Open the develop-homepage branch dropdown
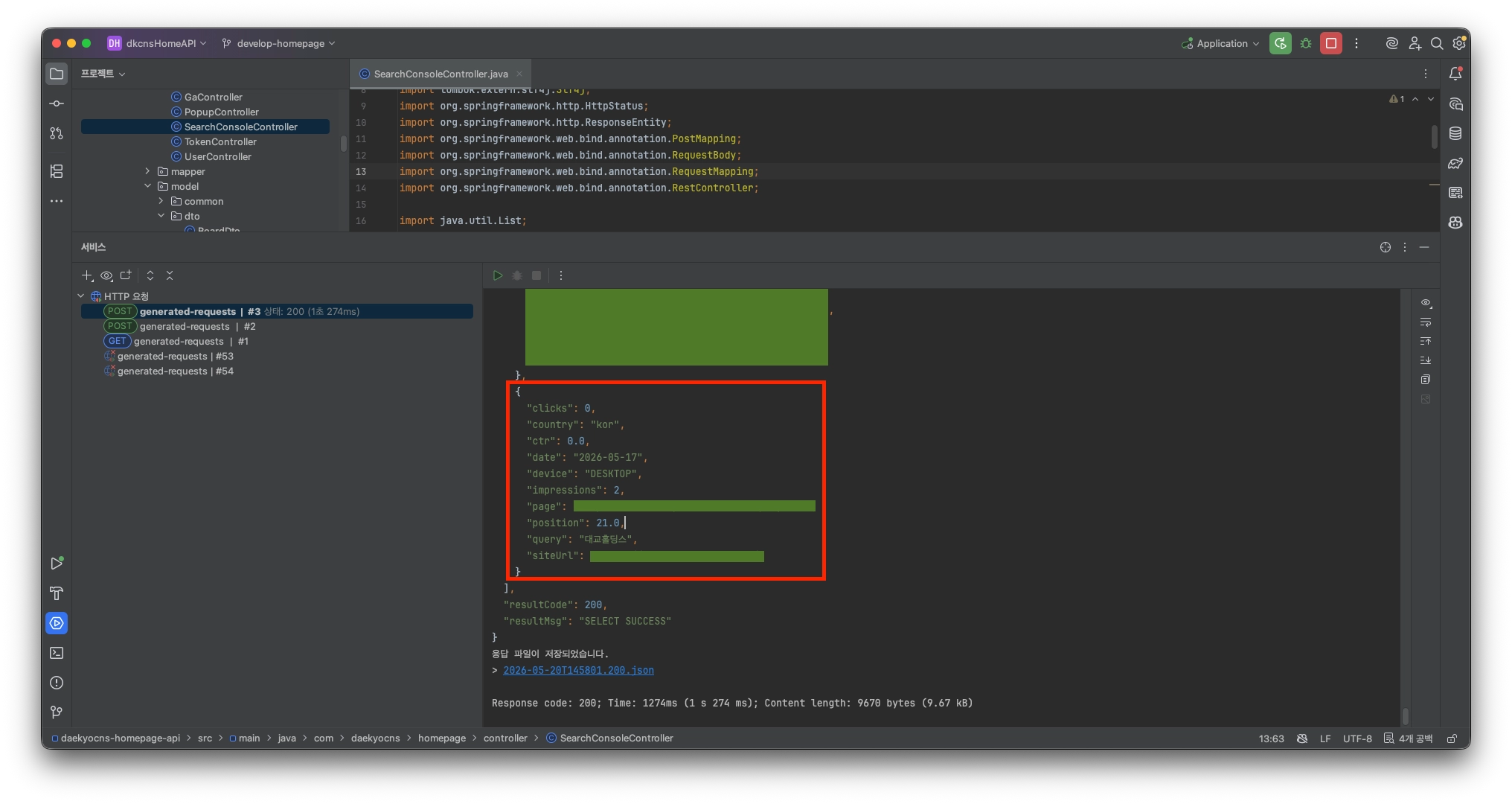Viewport: 1512px width, 804px height. point(279,43)
